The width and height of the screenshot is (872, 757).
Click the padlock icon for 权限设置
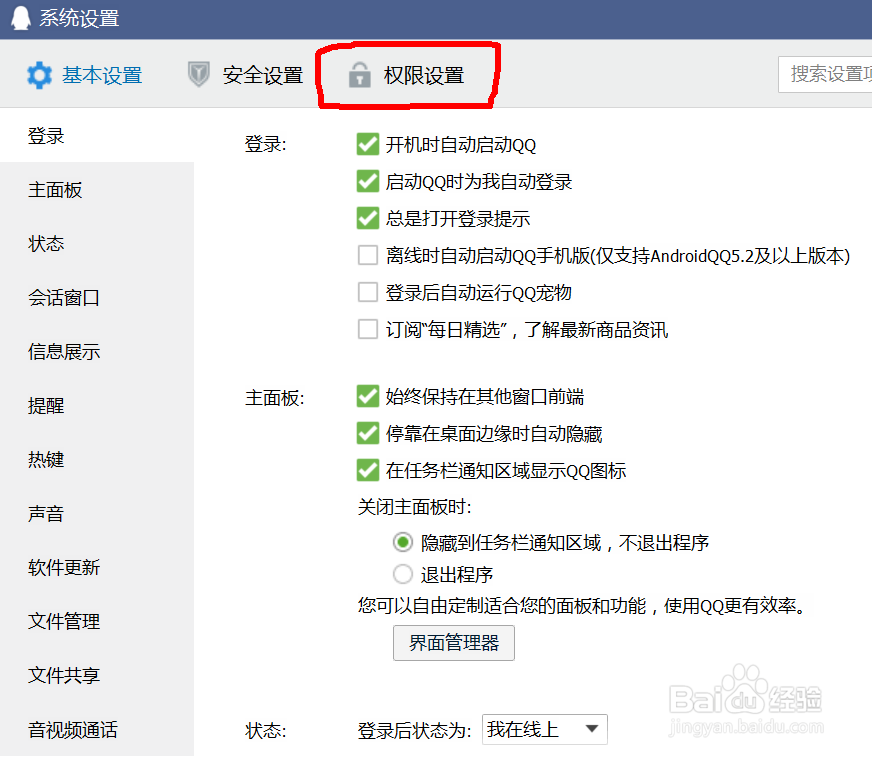[x=359, y=75]
